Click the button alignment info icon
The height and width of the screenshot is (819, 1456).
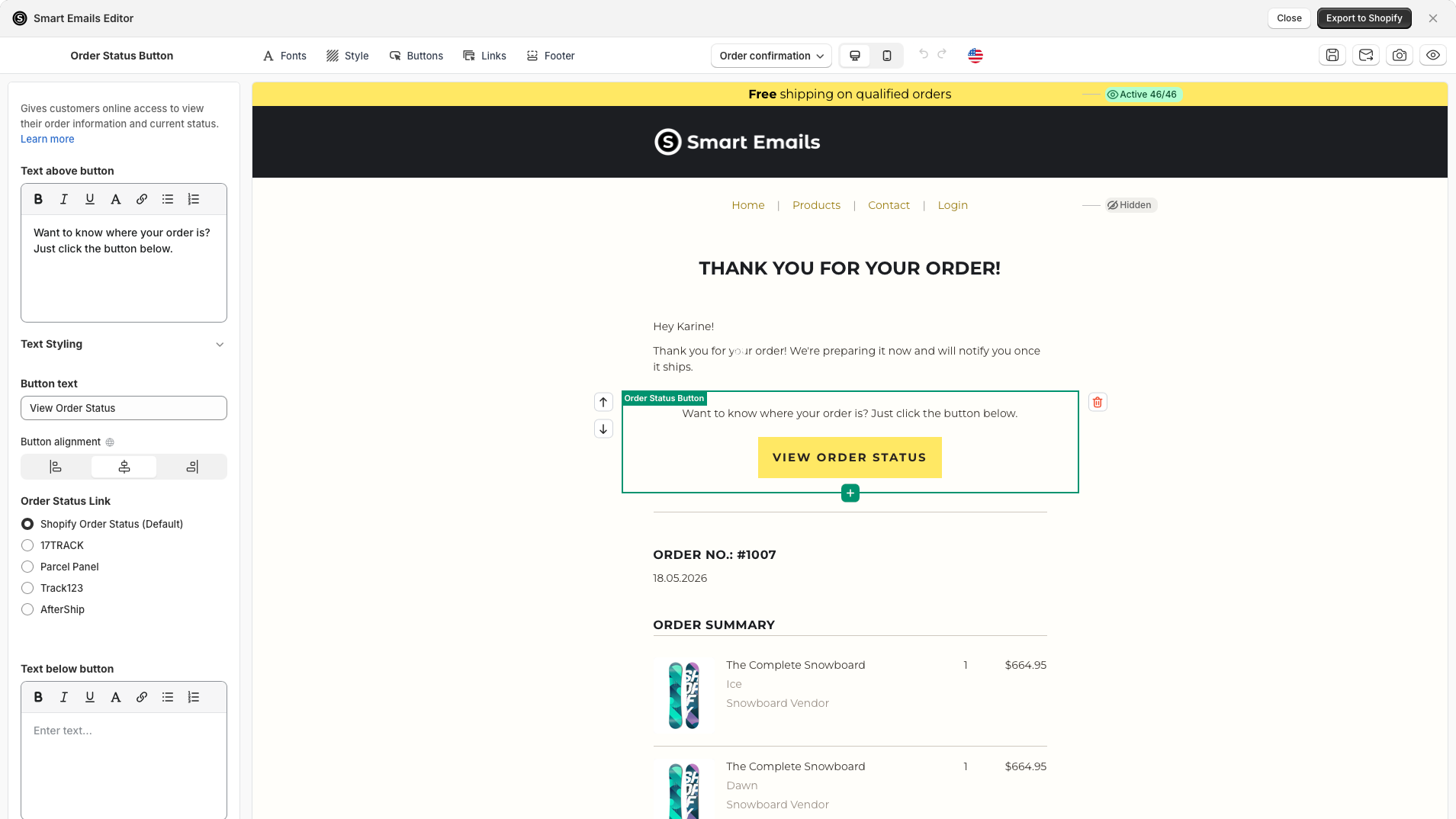click(x=110, y=442)
